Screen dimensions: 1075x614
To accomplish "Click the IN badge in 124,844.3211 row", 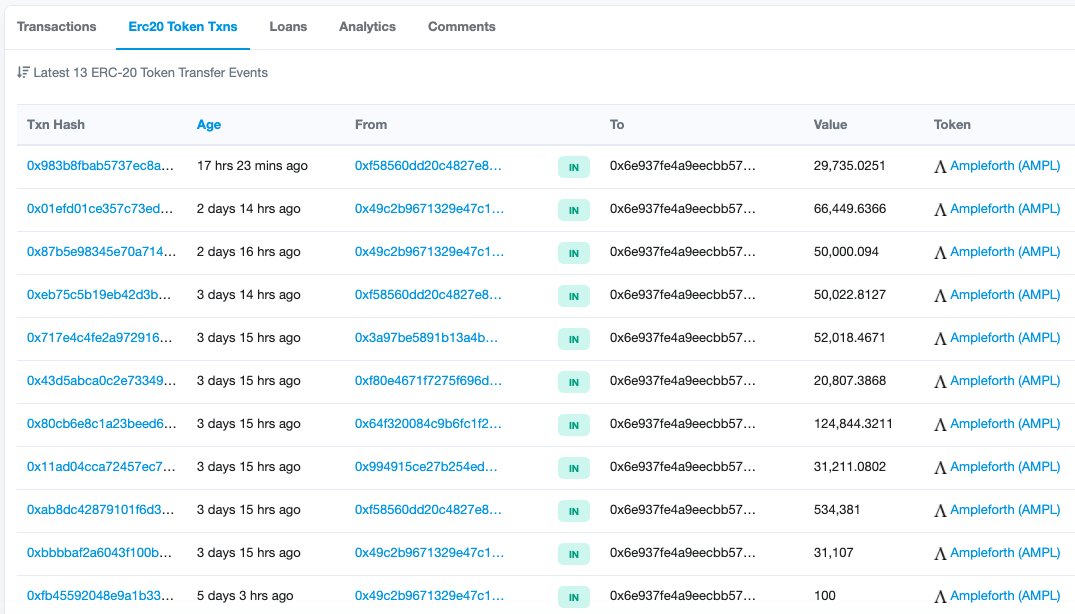I will click(x=574, y=426).
